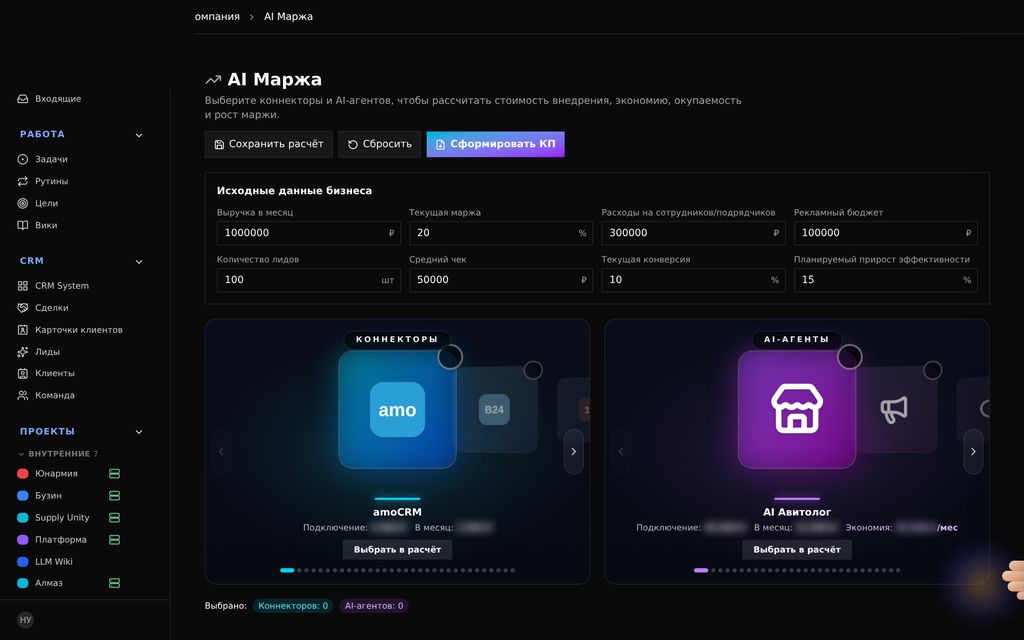The image size is (1024, 640).
Task: Click the Сбросить button
Action: [x=379, y=144]
